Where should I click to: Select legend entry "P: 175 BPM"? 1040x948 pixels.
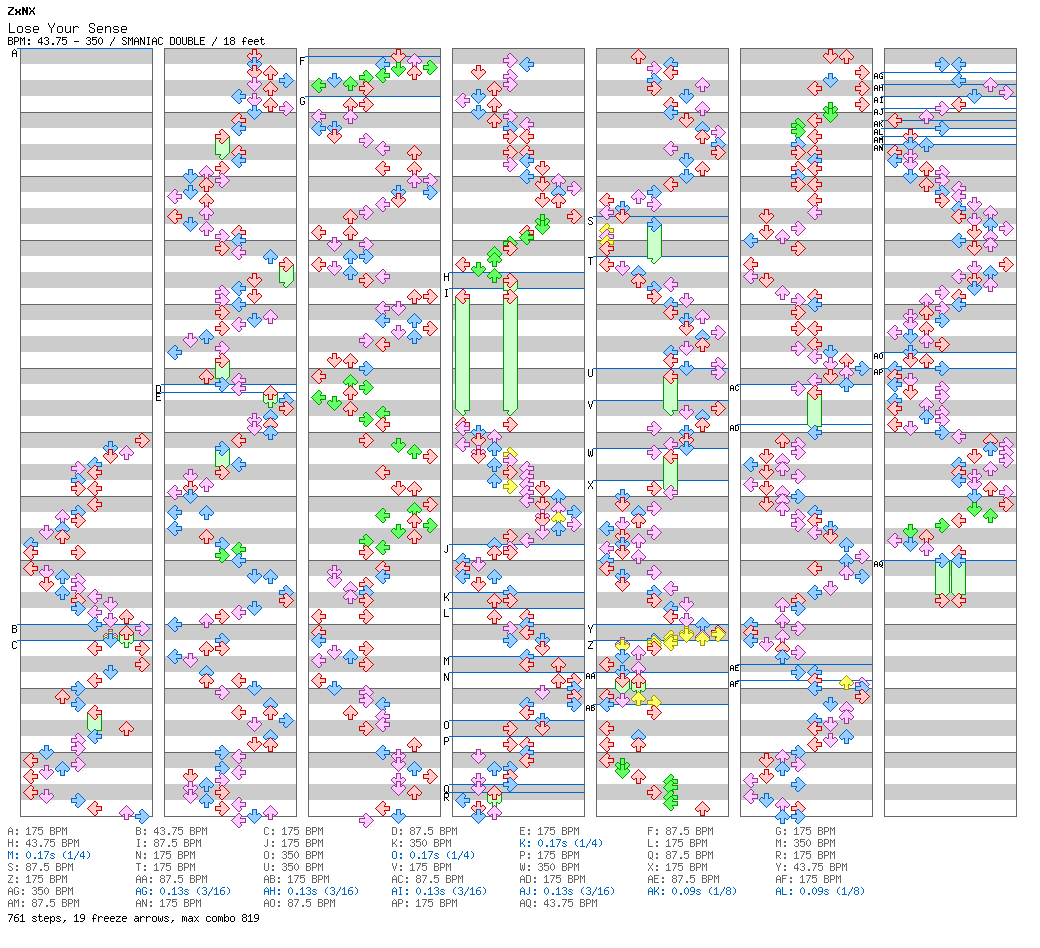point(549,855)
